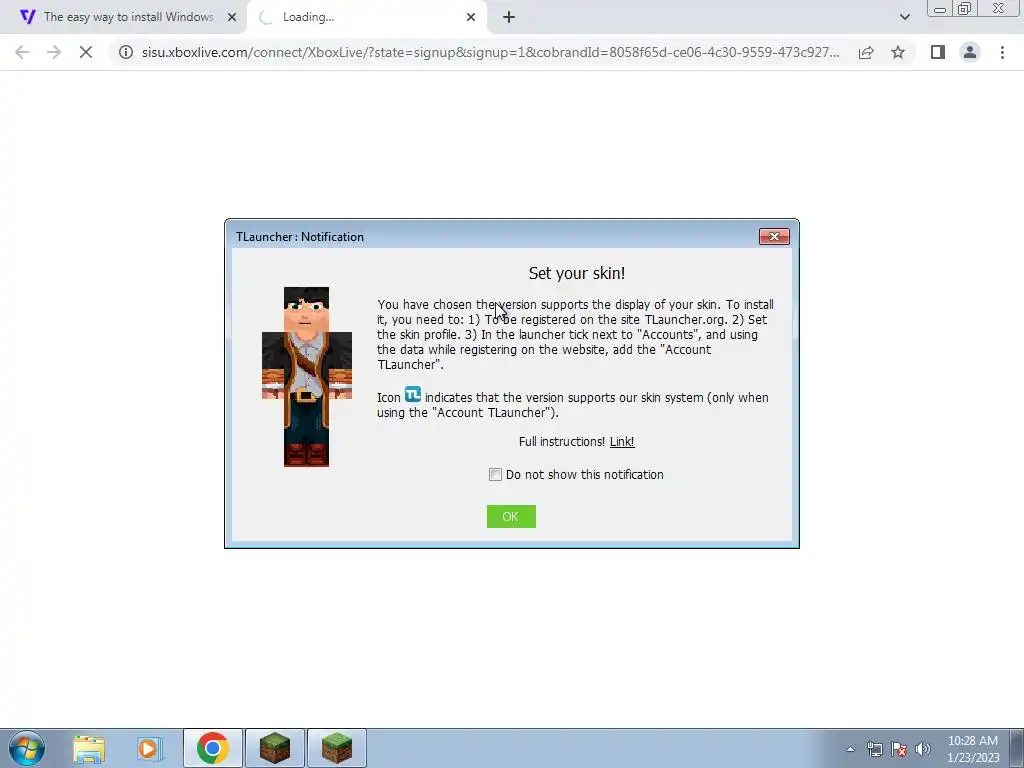1024x768 pixels.
Task: Click the Show desktop strip at taskbar end
Action: pos(1016,748)
